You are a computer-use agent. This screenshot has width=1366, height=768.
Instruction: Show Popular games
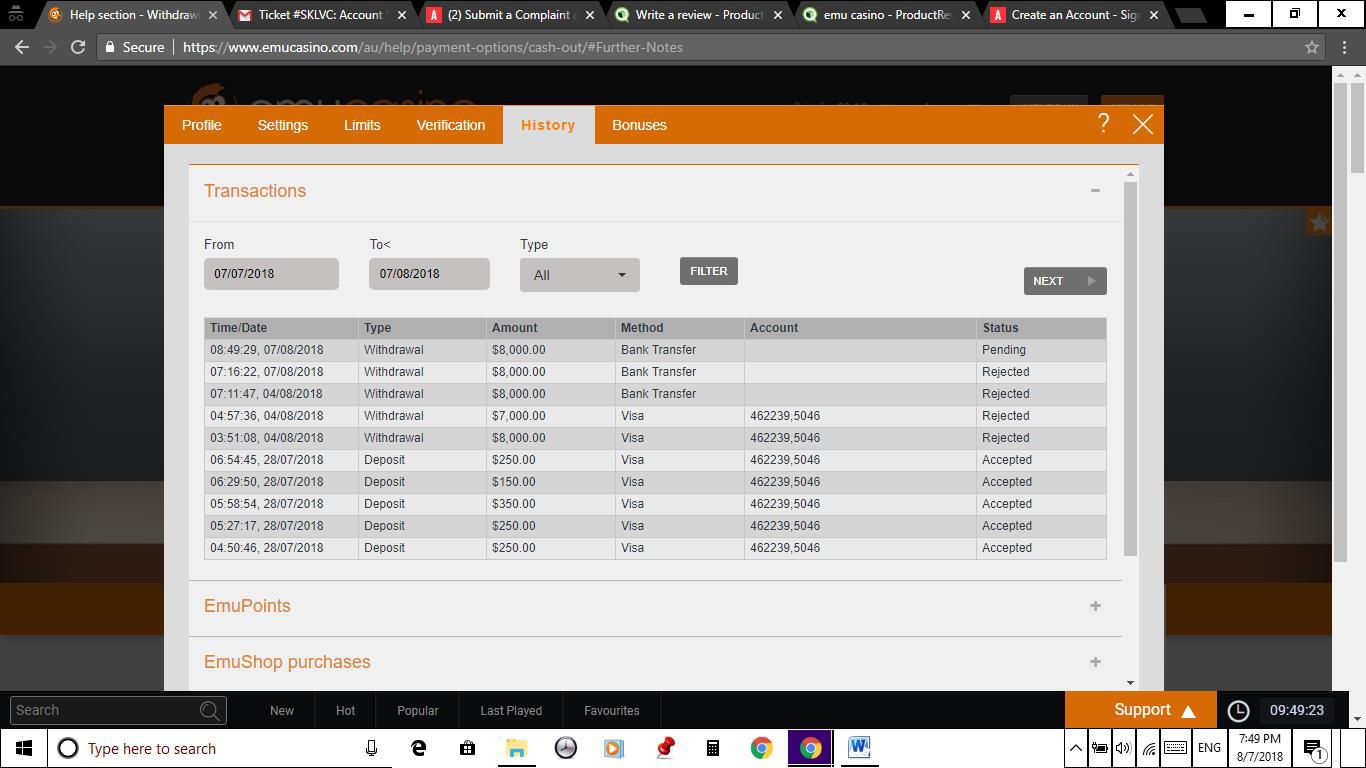coord(418,710)
